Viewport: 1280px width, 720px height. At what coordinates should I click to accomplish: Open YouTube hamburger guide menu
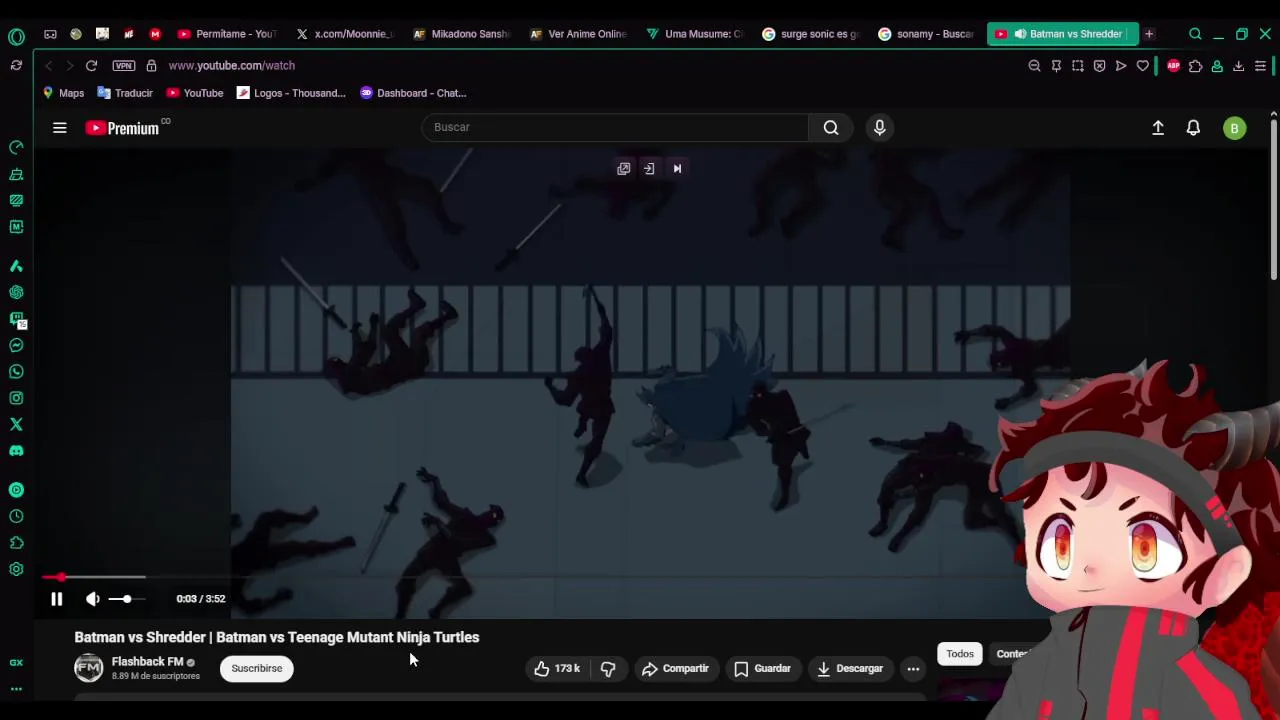click(60, 128)
